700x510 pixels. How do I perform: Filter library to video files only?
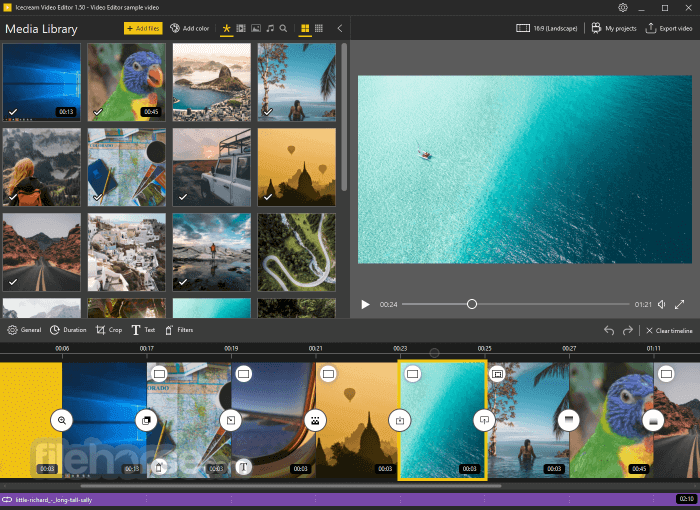tap(241, 28)
